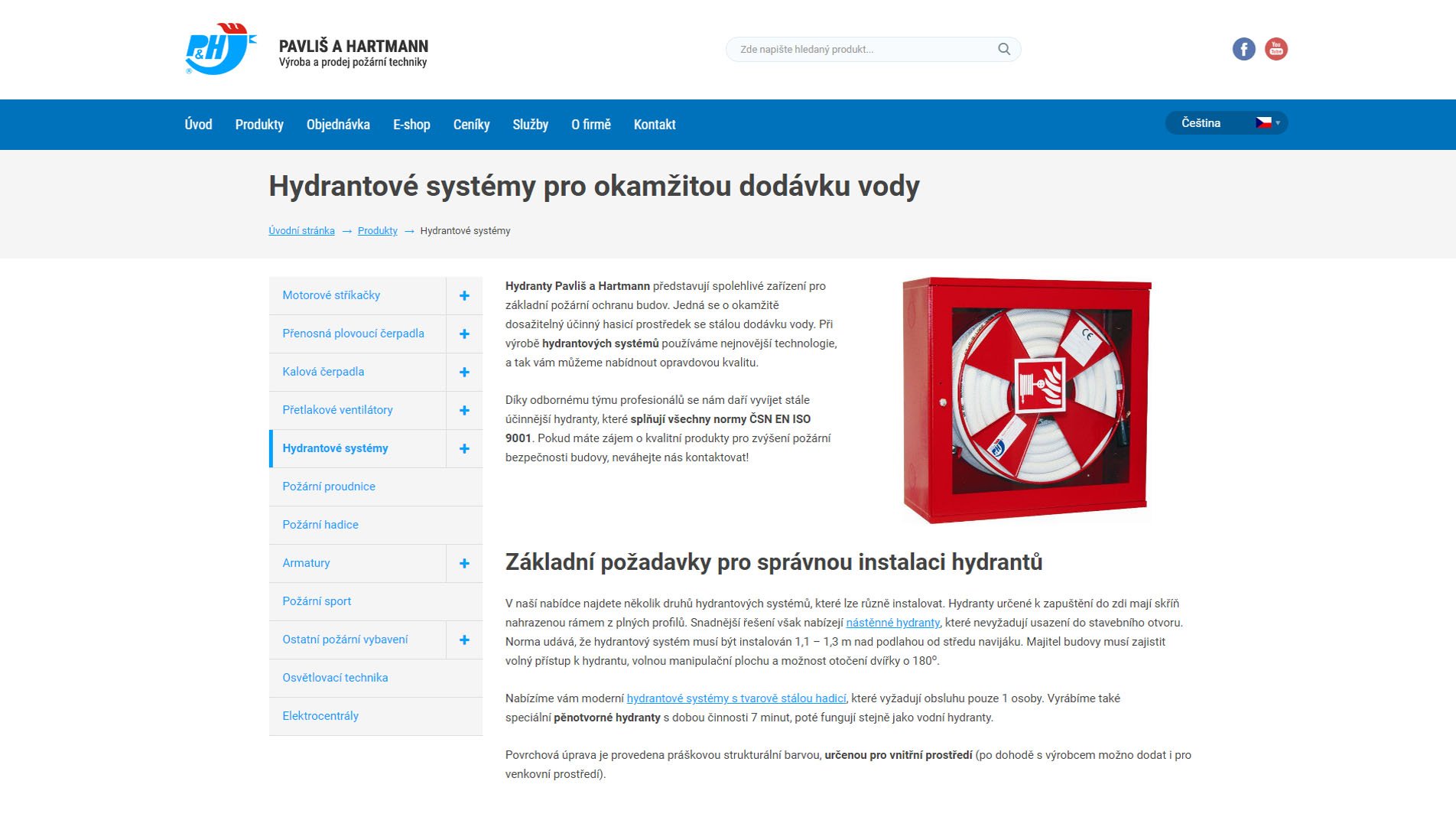Follow the nástěnné hydranty link
Screen dimensions: 1456x817
(x=892, y=623)
